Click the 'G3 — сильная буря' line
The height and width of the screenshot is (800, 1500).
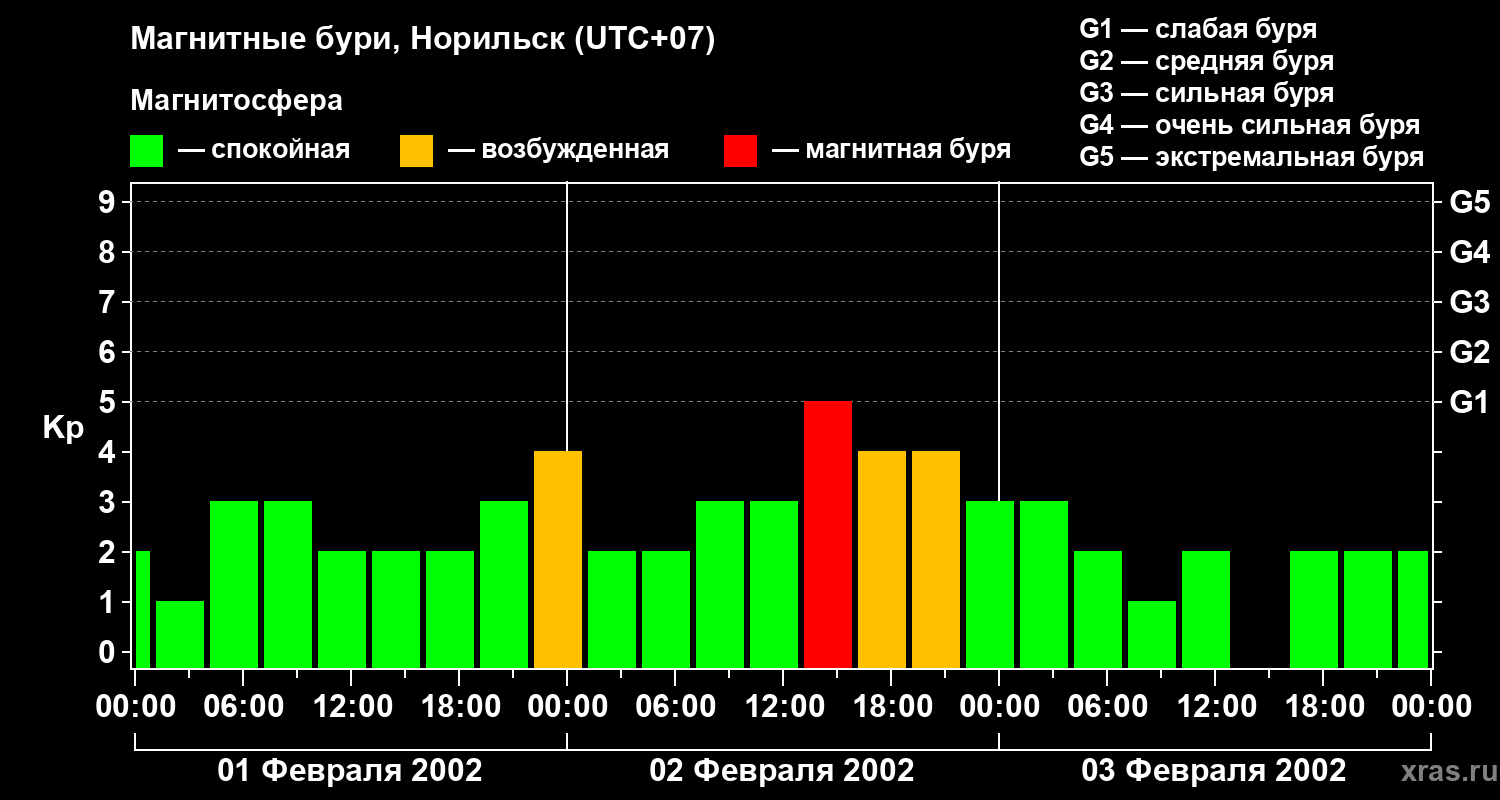point(1207,93)
